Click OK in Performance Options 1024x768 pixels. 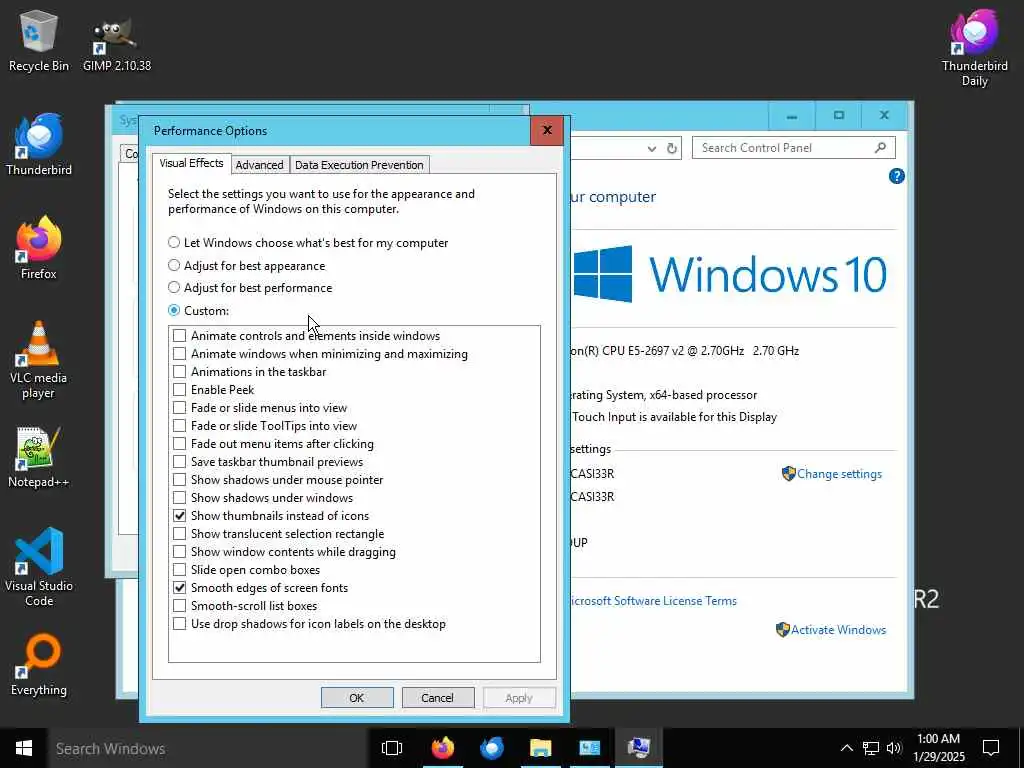[357, 697]
